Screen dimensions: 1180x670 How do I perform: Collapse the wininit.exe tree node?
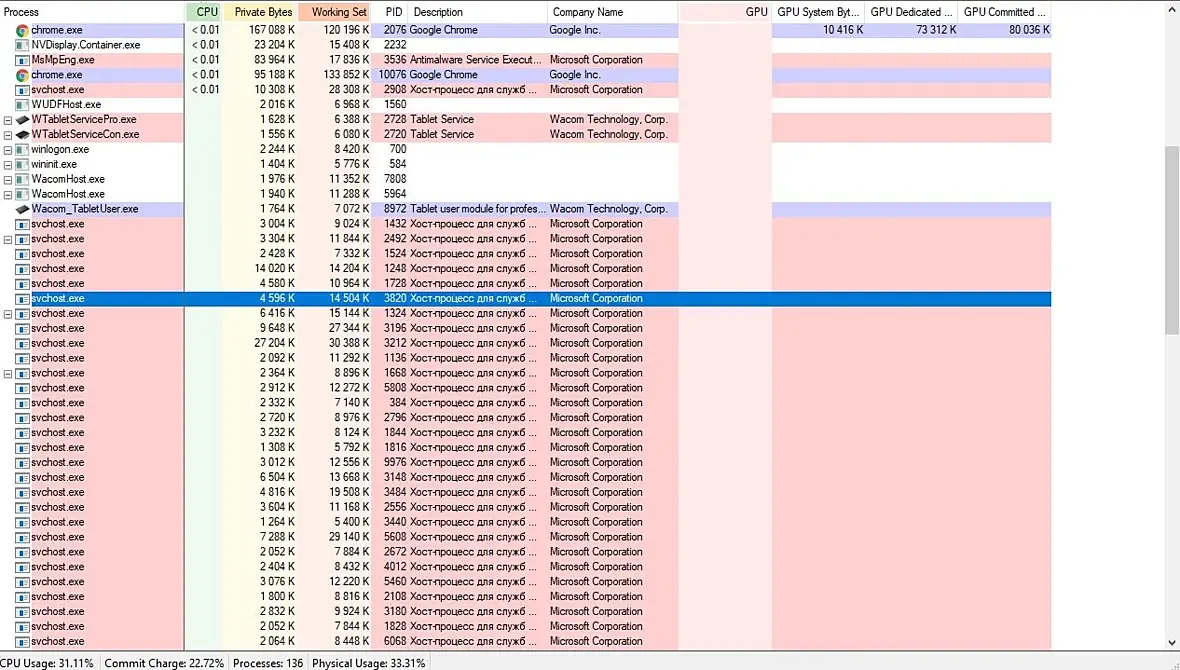tap(8, 164)
